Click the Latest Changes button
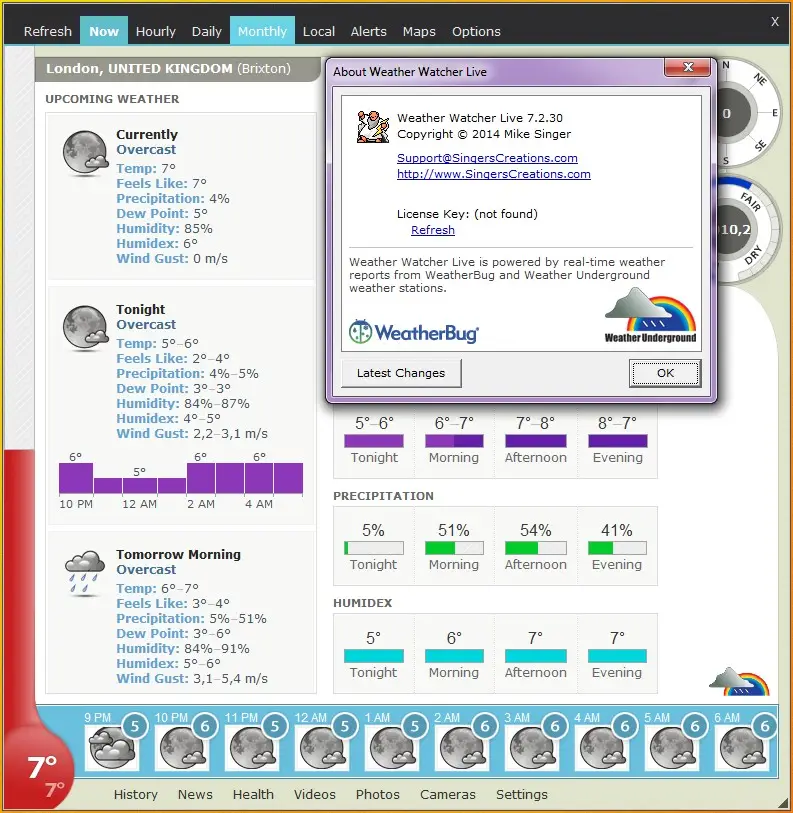The image size is (793, 813). [x=401, y=373]
